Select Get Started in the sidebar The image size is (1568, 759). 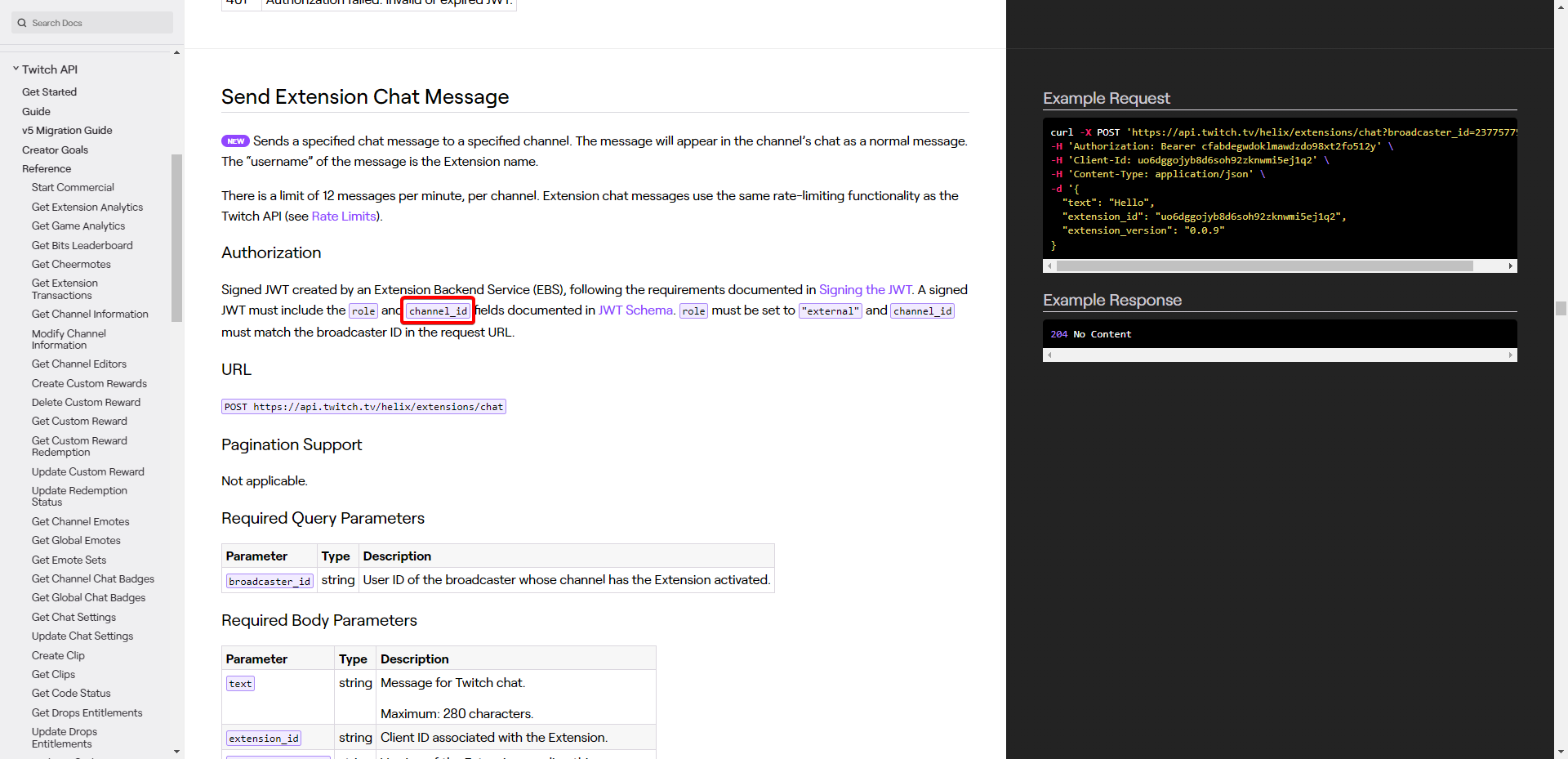coord(49,92)
